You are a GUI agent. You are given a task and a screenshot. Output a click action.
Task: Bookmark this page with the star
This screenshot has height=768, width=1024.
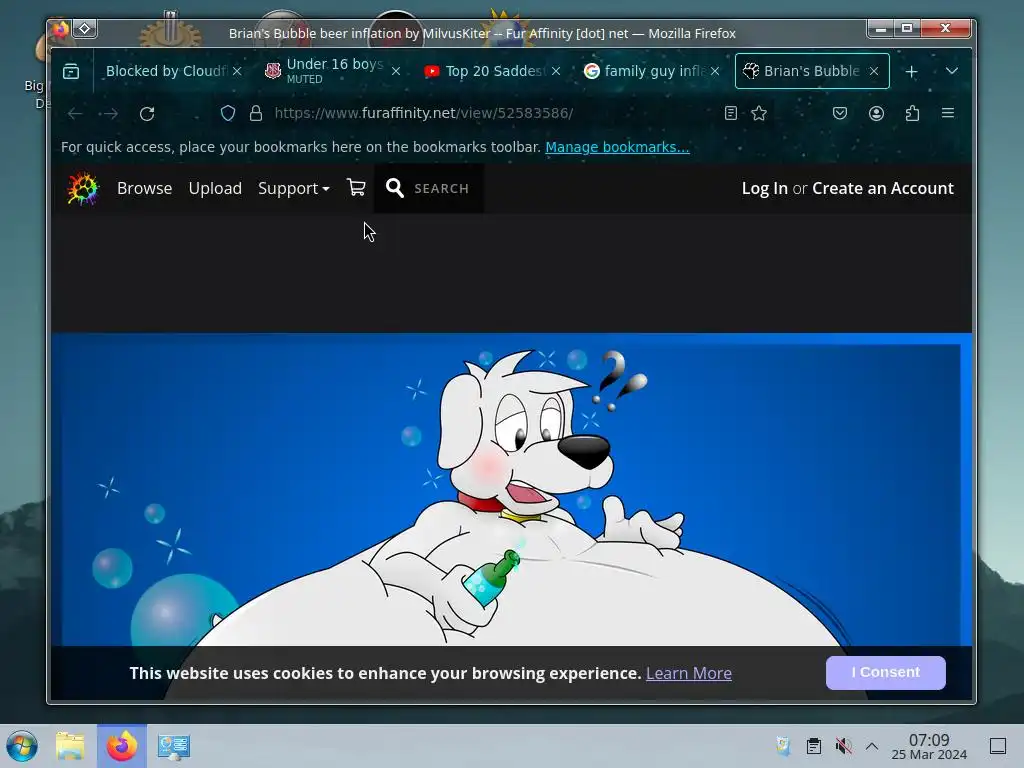[759, 114]
